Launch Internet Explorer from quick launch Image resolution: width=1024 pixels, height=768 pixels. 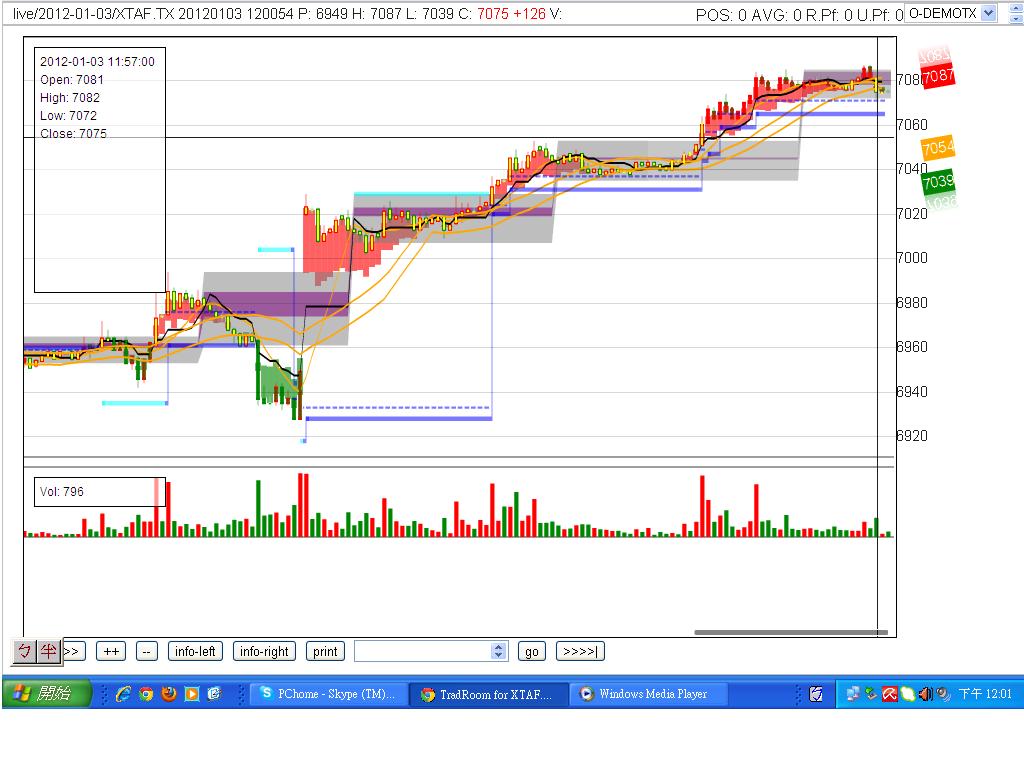[x=123, y=694]
